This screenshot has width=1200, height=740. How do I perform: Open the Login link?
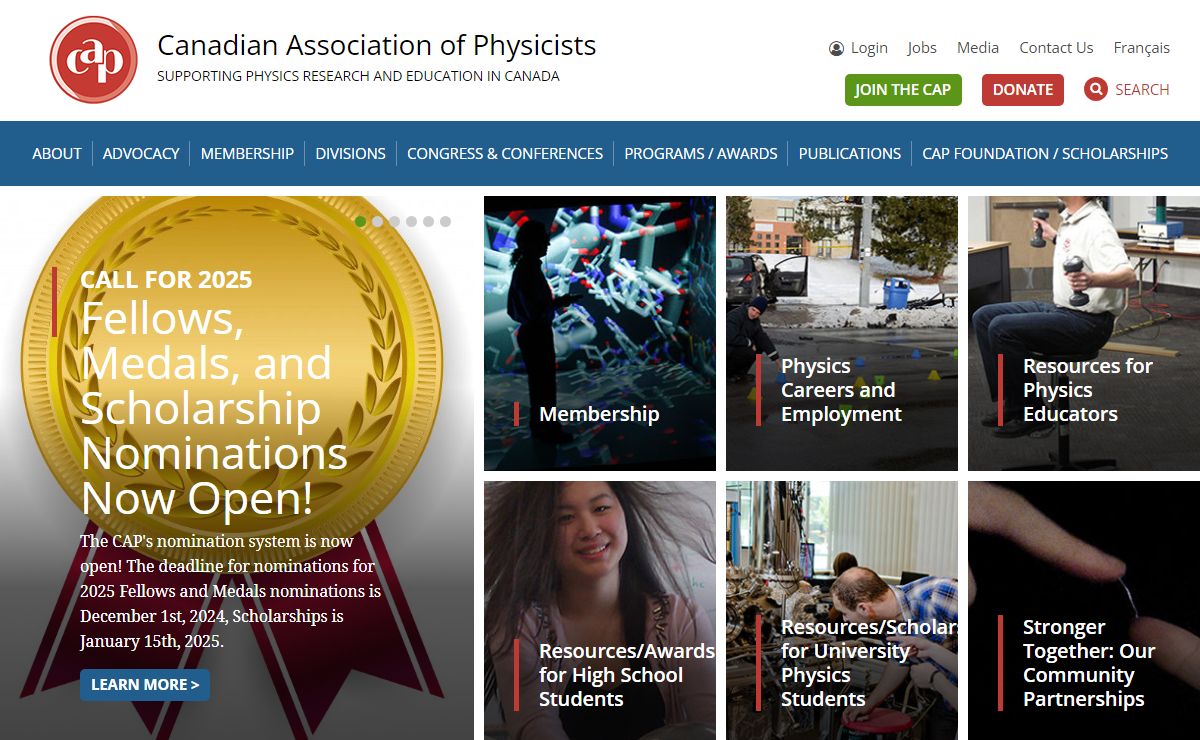click(869, 48)
